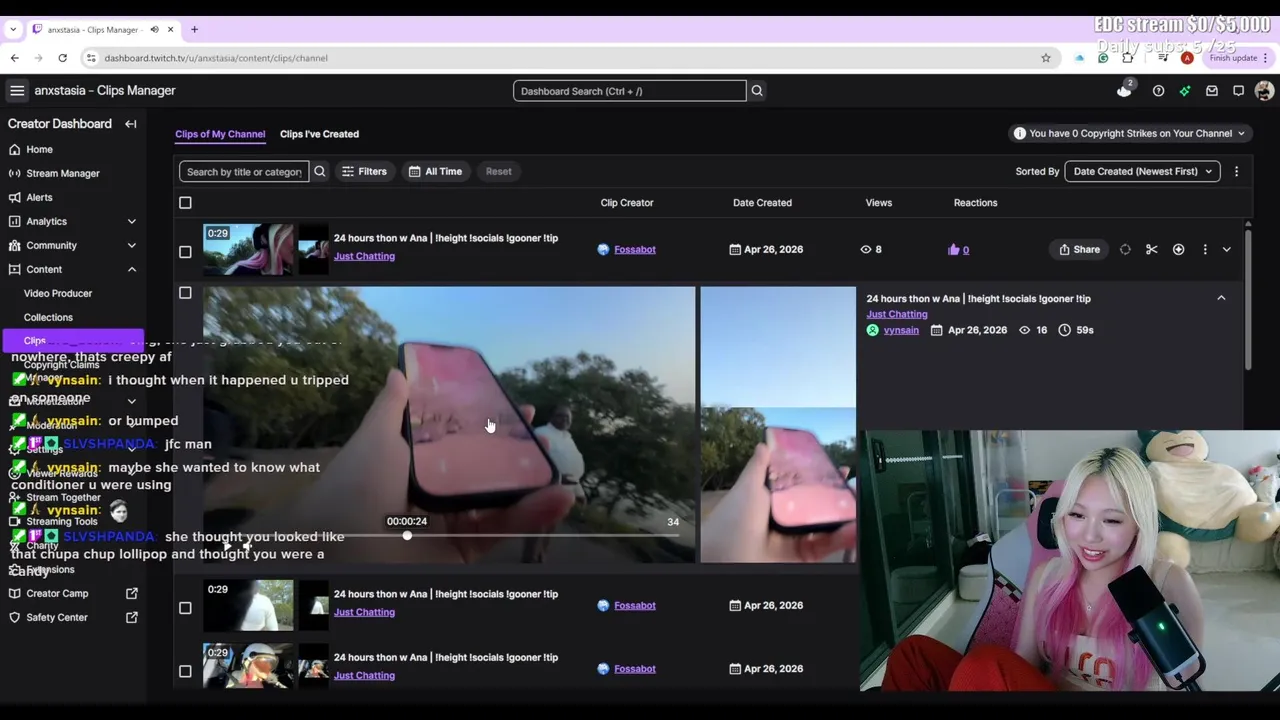
Task: Click the Analytics chart icon
Action: tap(15, 221)
